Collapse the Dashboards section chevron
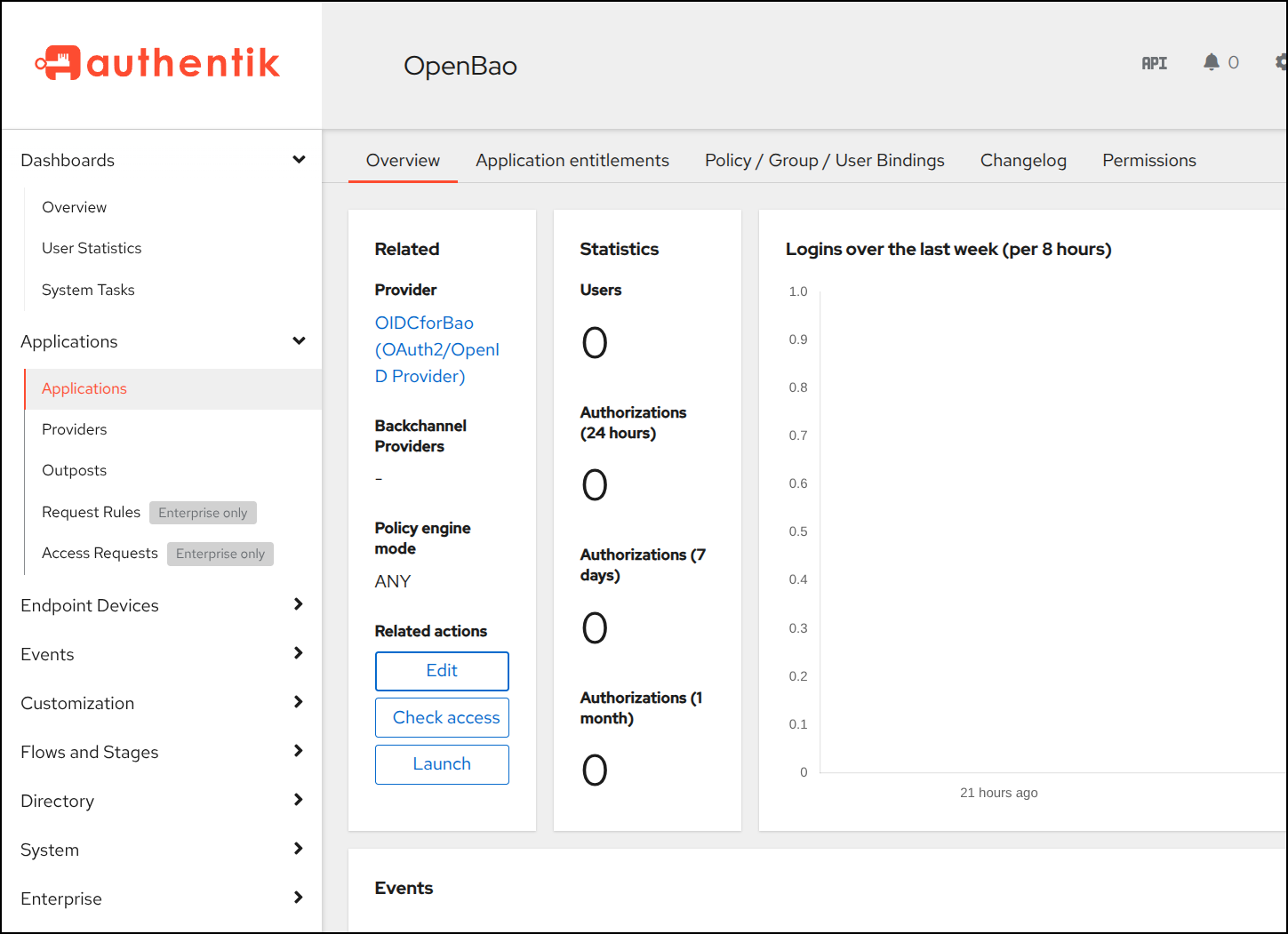1288x934 pixels. 299,160
